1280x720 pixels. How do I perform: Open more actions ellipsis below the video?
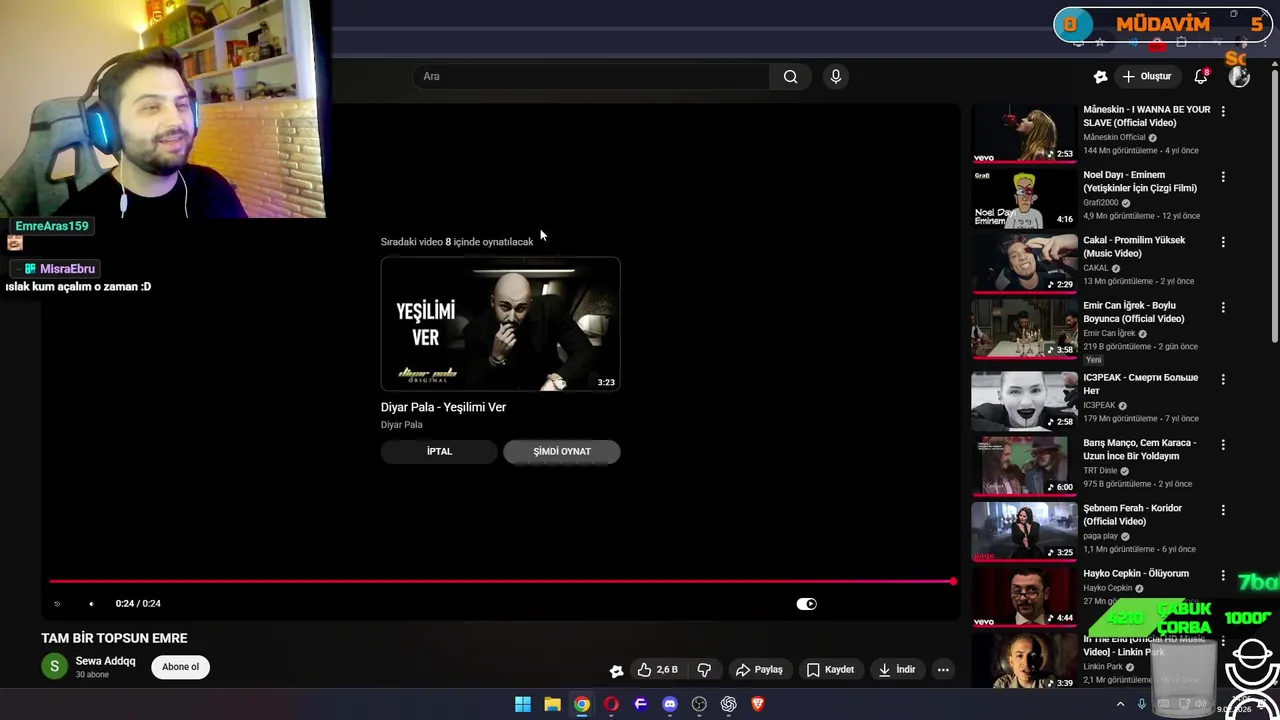pyautogui.click(x=943, y=670)
